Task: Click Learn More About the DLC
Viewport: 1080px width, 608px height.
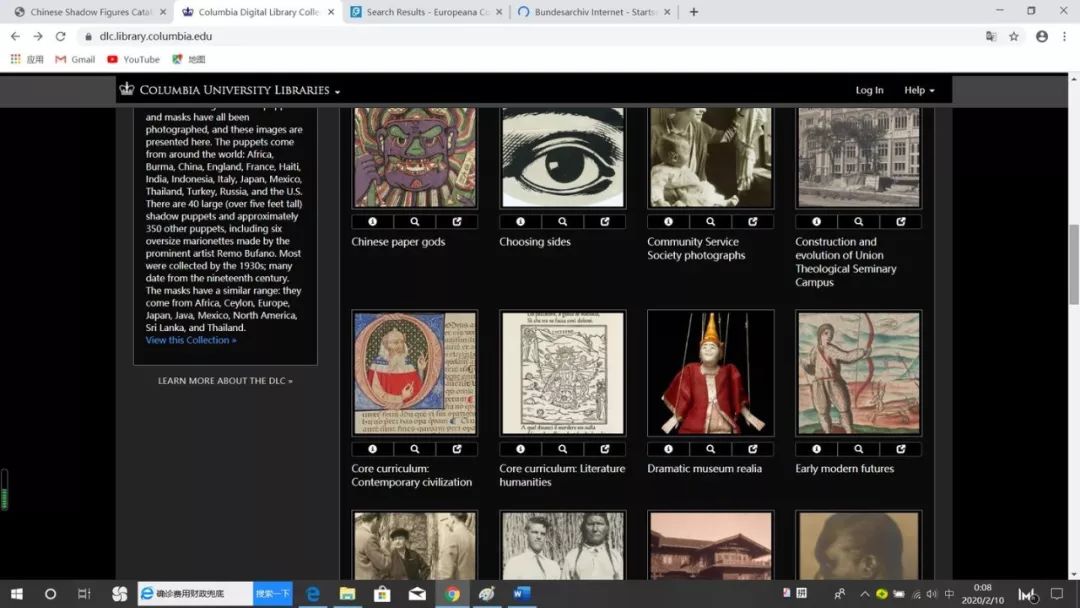Action: coord(225,381)
